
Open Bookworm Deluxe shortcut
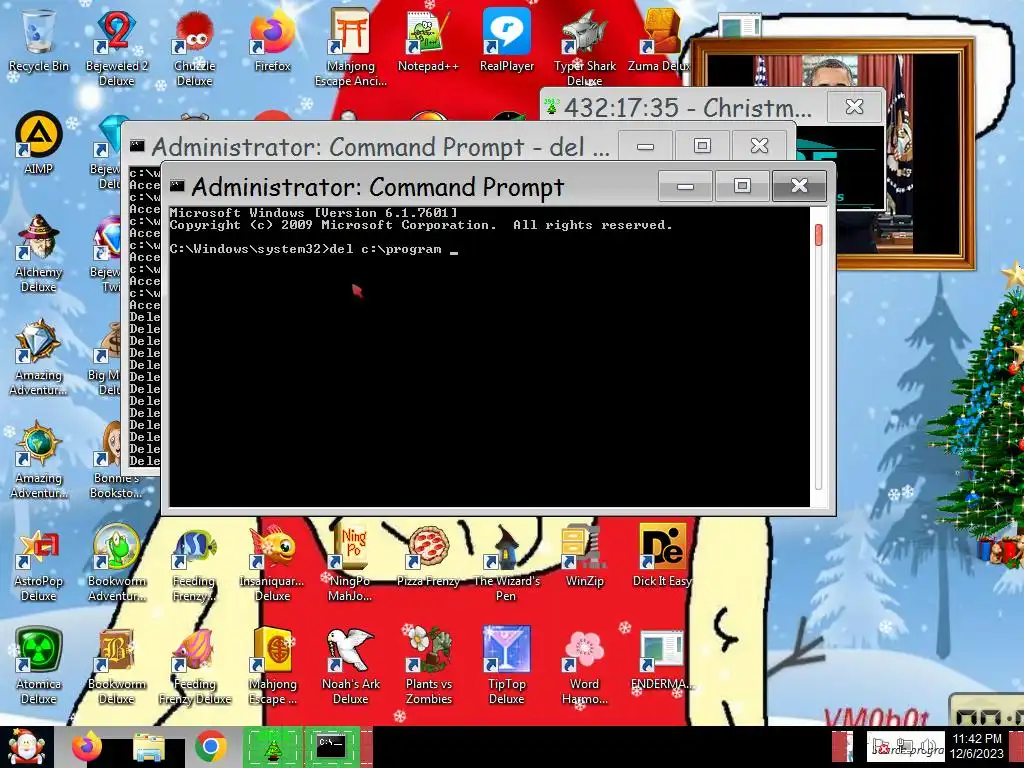click(117, 667)
